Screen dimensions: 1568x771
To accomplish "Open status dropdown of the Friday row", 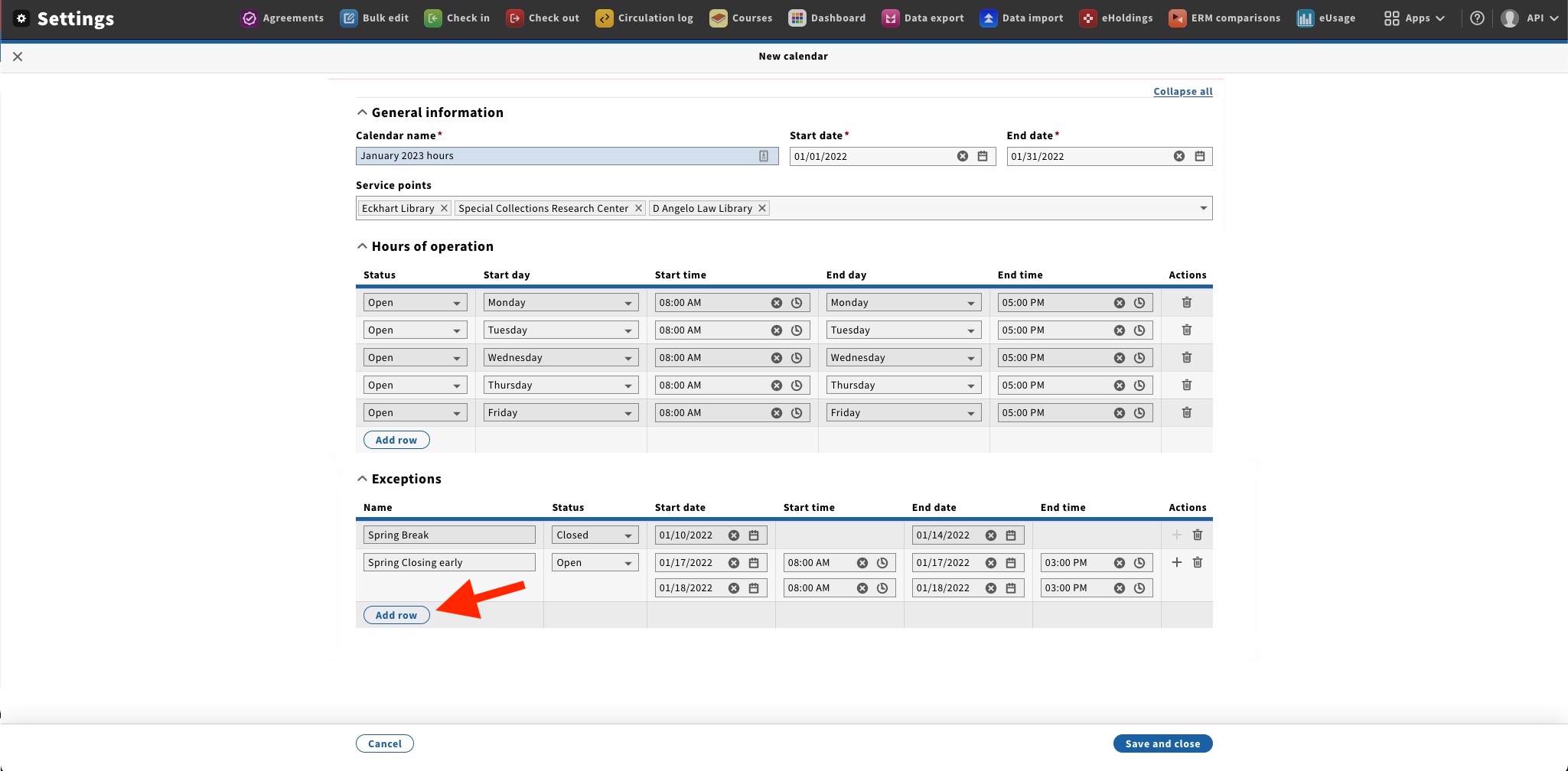I will pyautogui.click(x=415, y=413).
